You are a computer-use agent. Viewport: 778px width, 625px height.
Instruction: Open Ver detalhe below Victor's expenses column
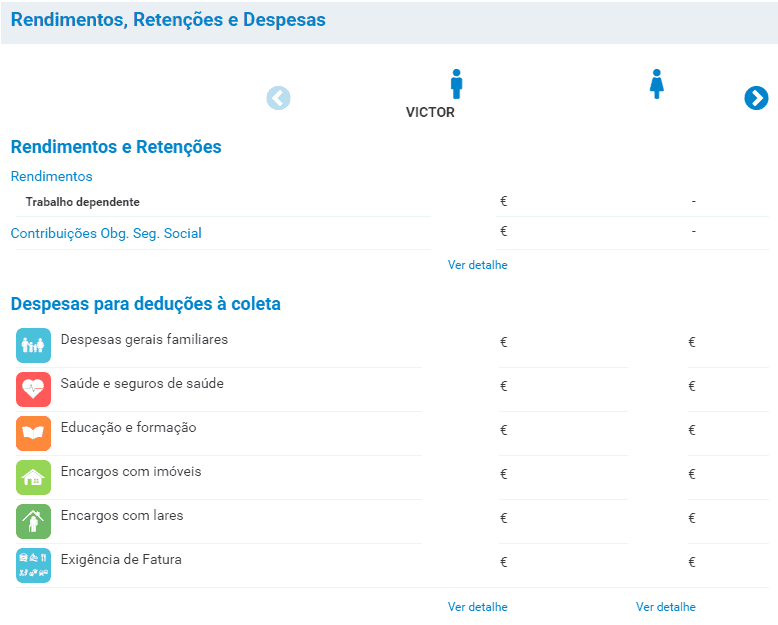(x=477, y=607)
